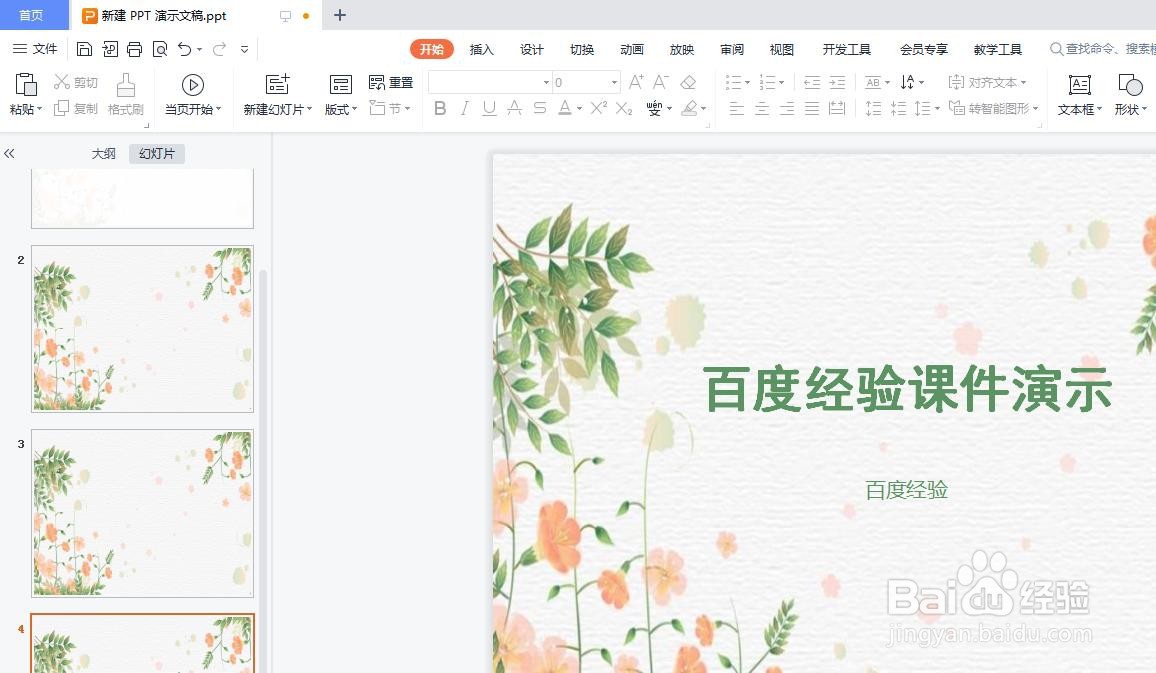
Task: Open the Transitions (切换) tab
Action: pos(582,49)
